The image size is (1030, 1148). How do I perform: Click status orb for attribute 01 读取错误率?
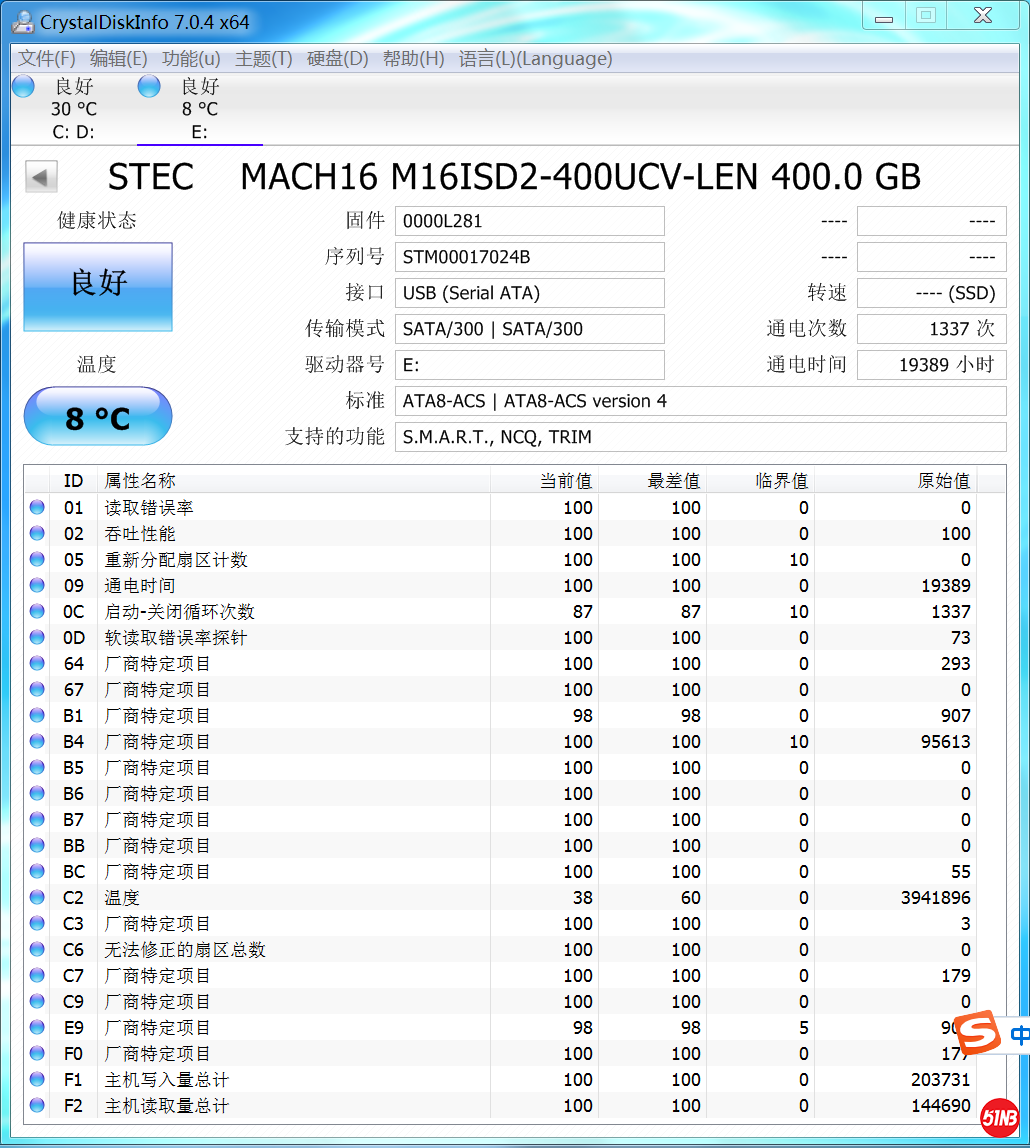click(37, 508)
